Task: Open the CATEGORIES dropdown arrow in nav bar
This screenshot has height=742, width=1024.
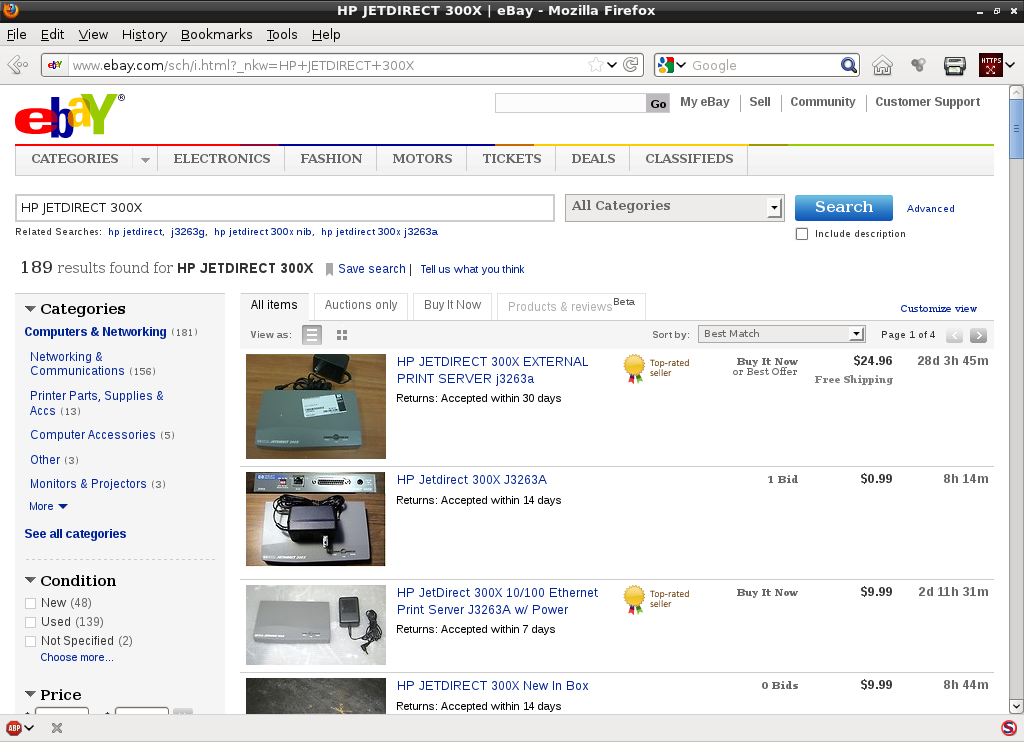Action: click(145, 159)
